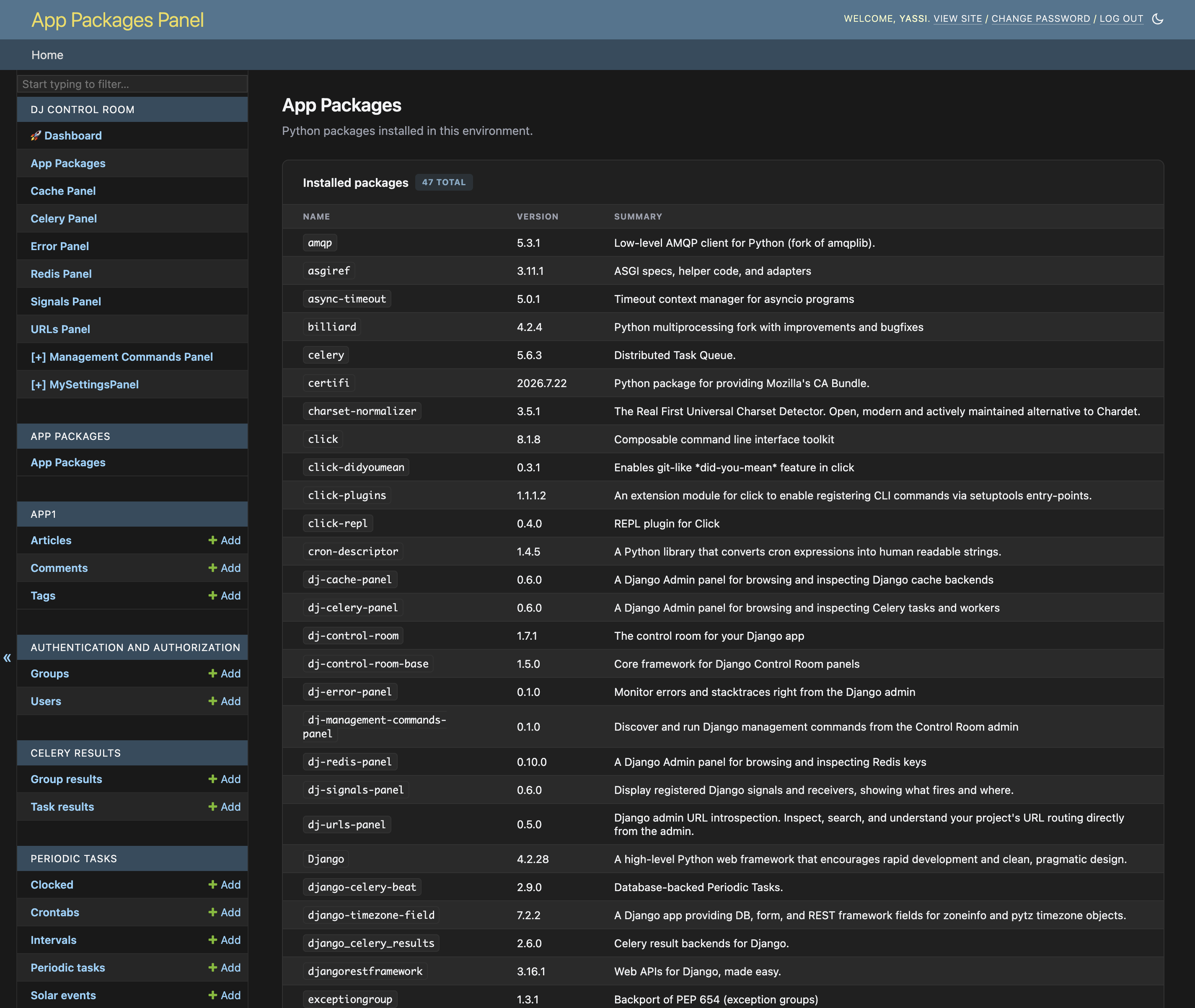Viewport: 1195px width, 1008px height.
Task: Click the plus icon to add Groups
Action: click(x=212, y=673)
